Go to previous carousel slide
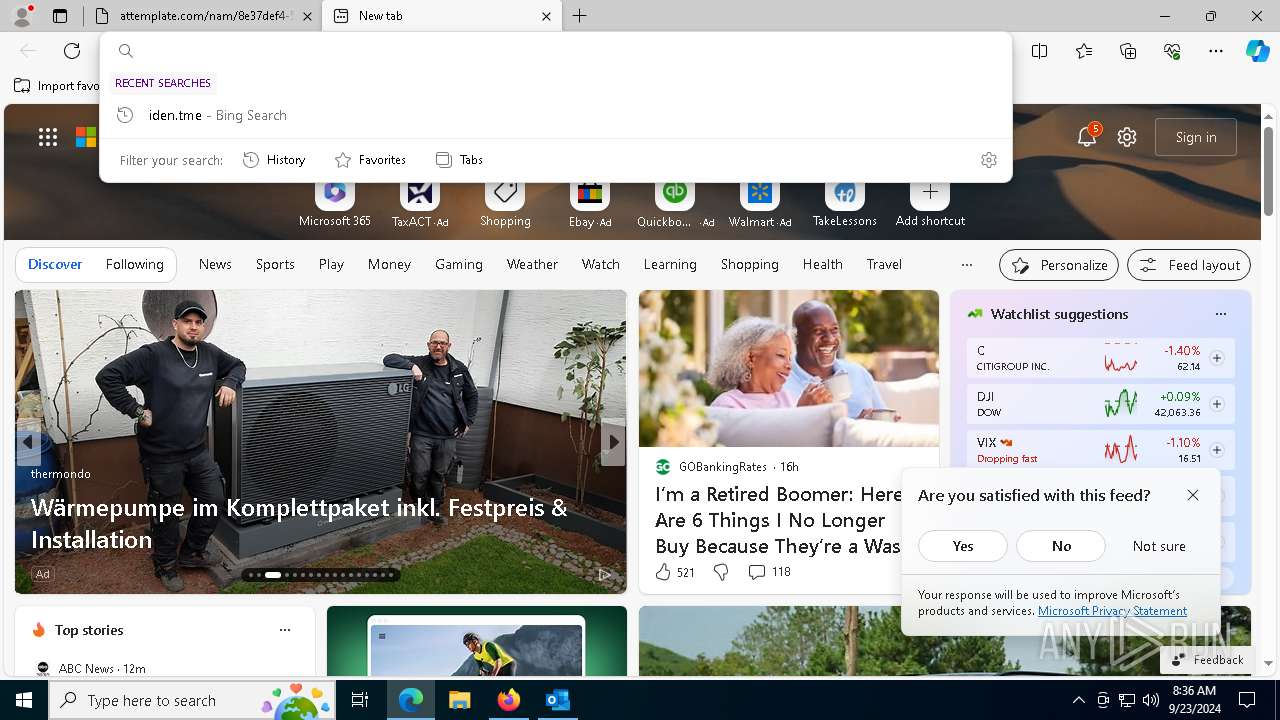 point(28,441)
